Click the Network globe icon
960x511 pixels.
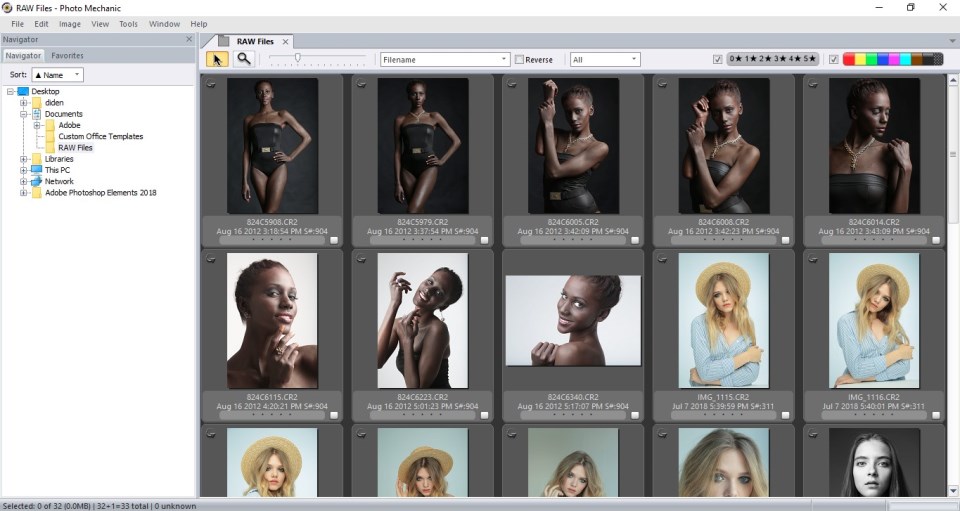[x=36, y=181]
